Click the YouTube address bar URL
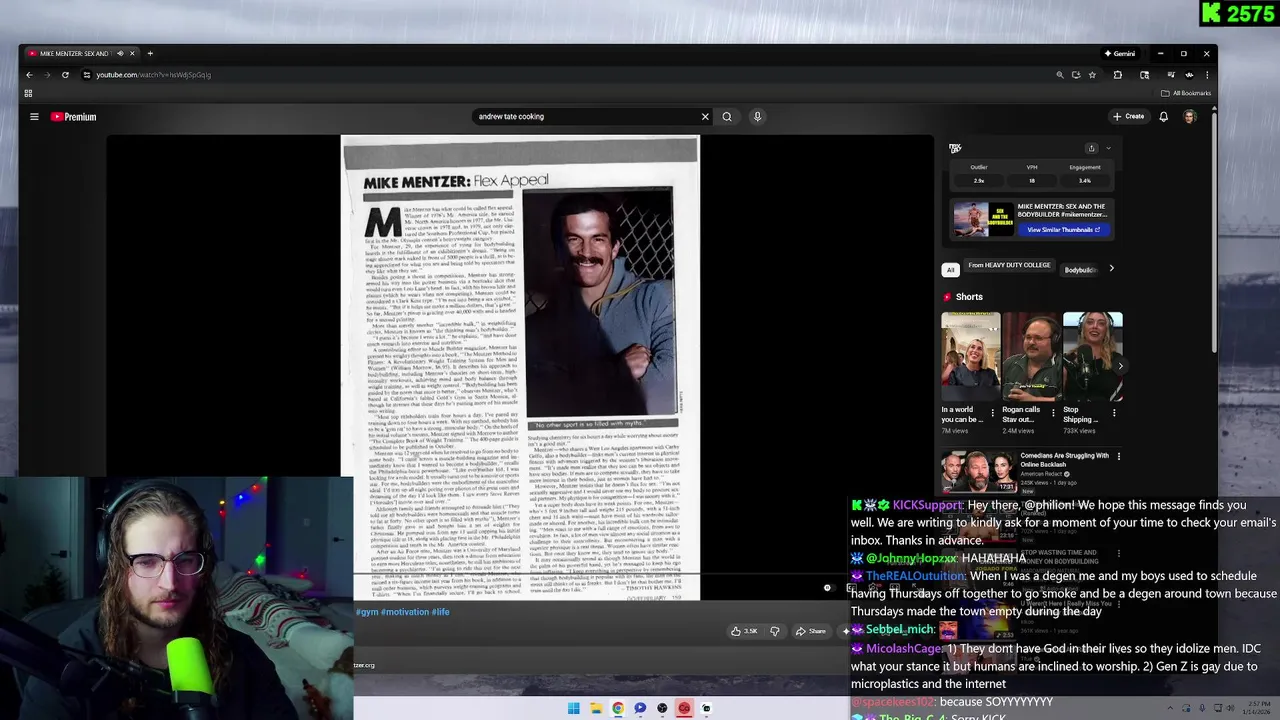The height and width of the screenshot is (720, 1280). (153, 75)
